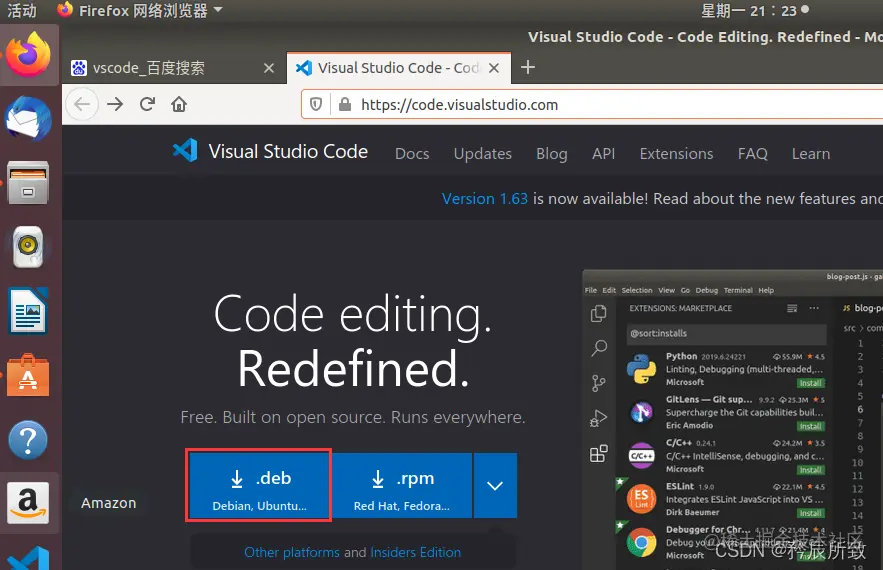This screenshot has height=570, width=883.
Task: Click Install button for ESLint extension
Action: (810, 513)
